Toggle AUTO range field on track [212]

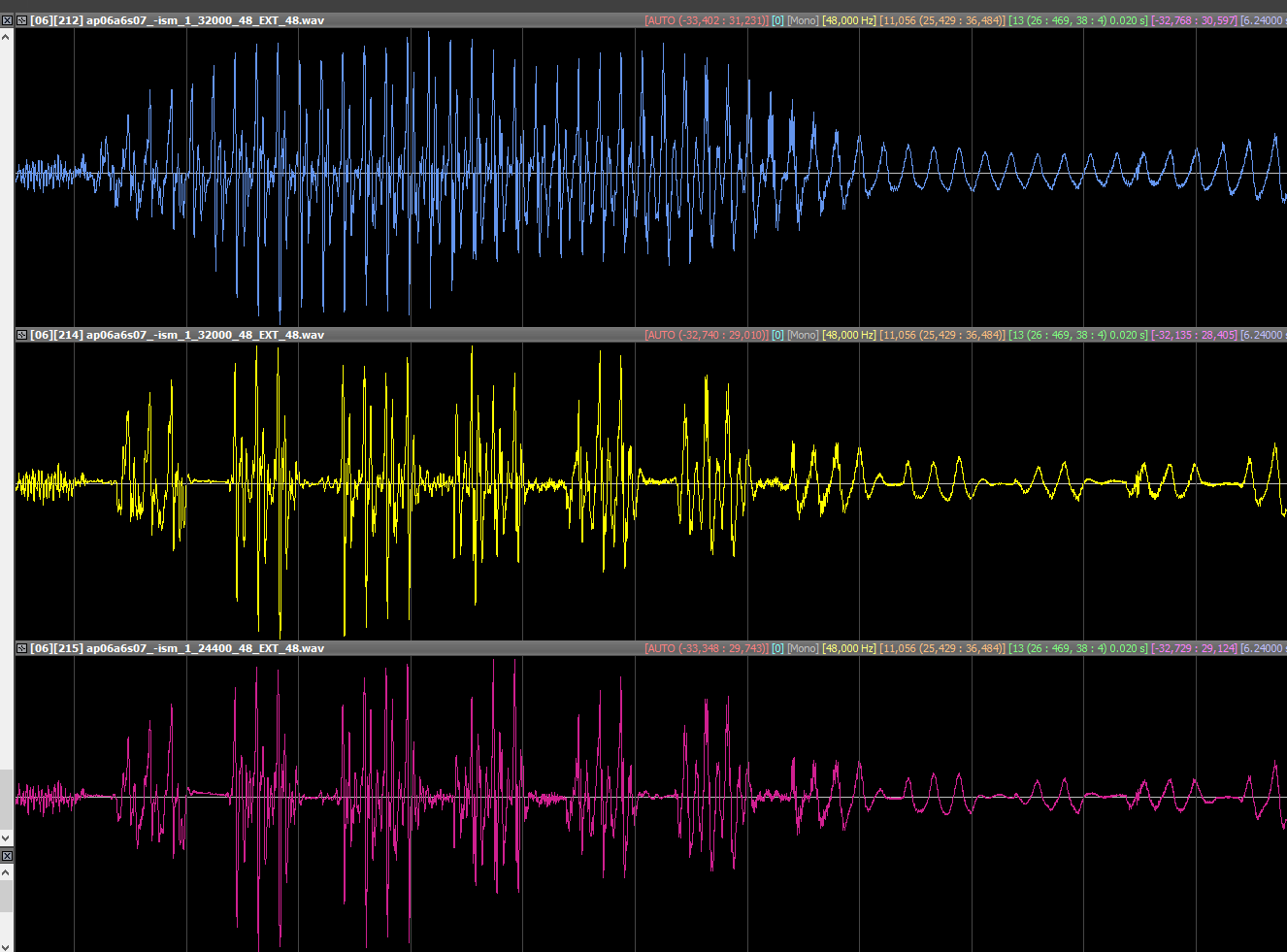coord(707,20)
